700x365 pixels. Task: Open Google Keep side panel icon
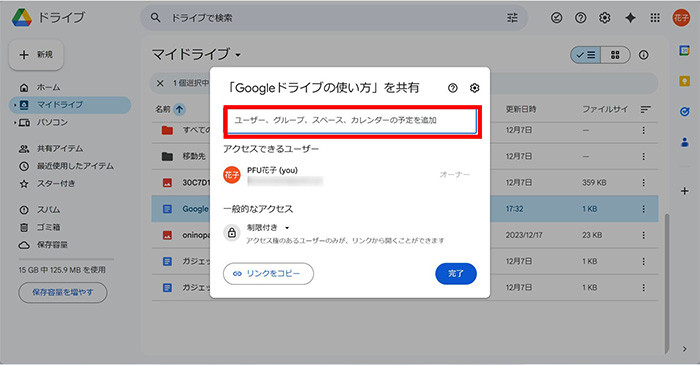pos(684,81)
